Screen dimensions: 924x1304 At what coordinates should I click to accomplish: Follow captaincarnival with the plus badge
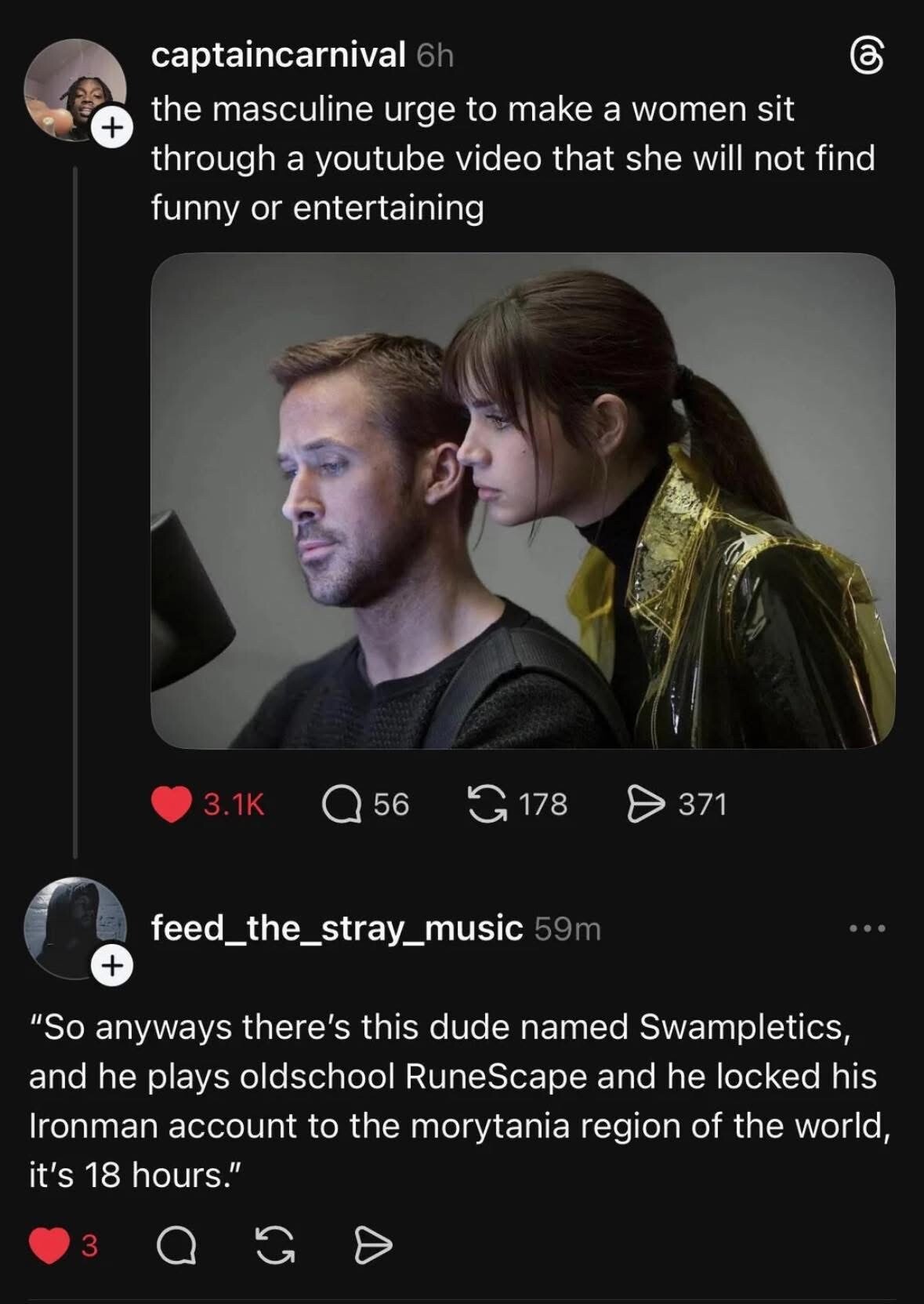[113, 126]
